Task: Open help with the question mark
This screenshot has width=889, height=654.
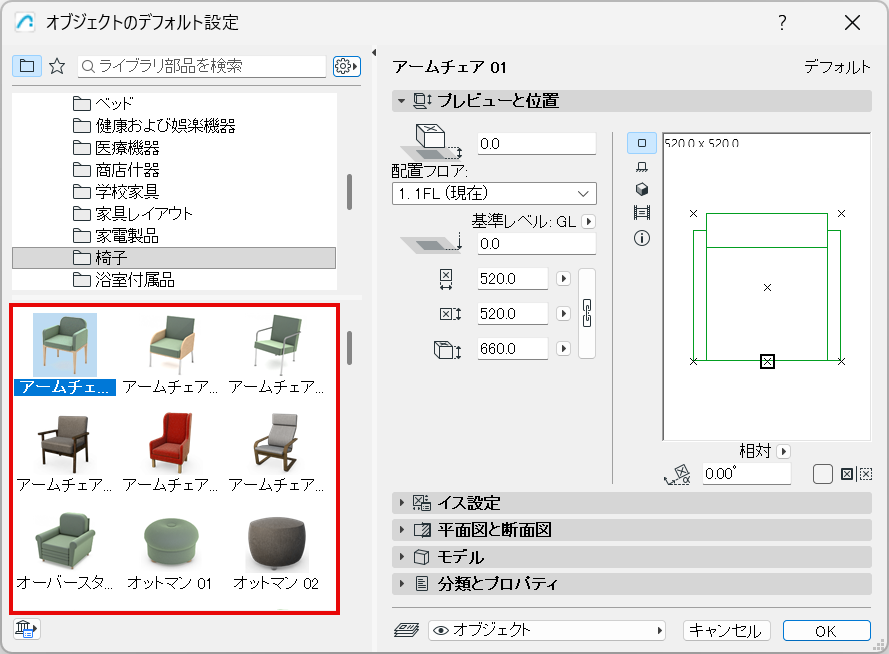Action: pyautogui.click(x=782, y=23)
